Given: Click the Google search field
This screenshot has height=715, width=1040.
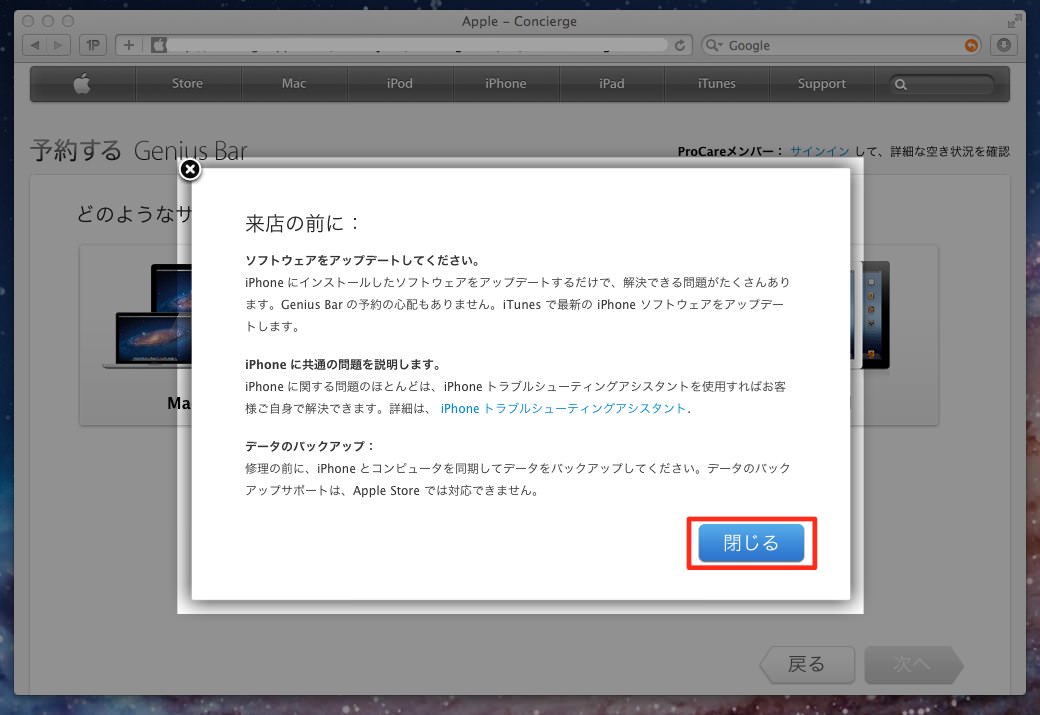Looking at the screenshot, I should pos(842,45).
